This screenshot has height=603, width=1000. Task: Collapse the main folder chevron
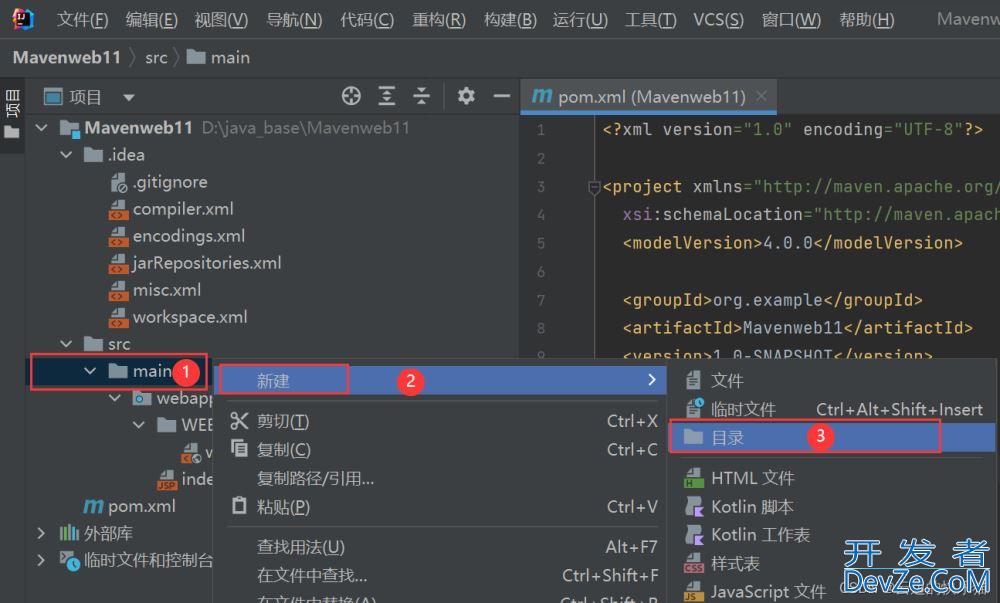90,371
